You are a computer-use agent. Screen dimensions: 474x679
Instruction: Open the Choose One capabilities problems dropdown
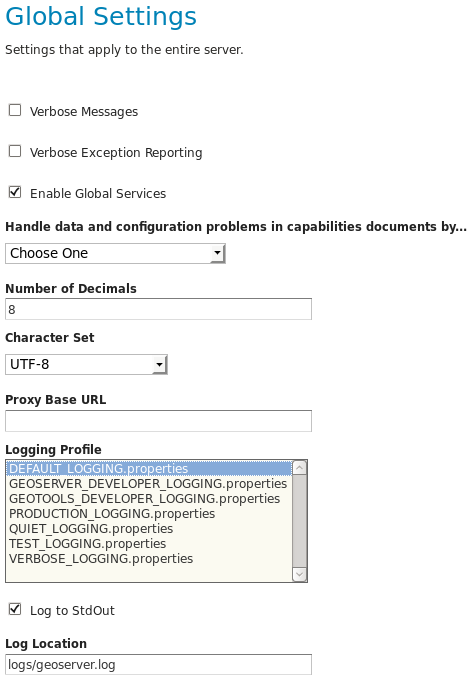click(x=115, y=253)
